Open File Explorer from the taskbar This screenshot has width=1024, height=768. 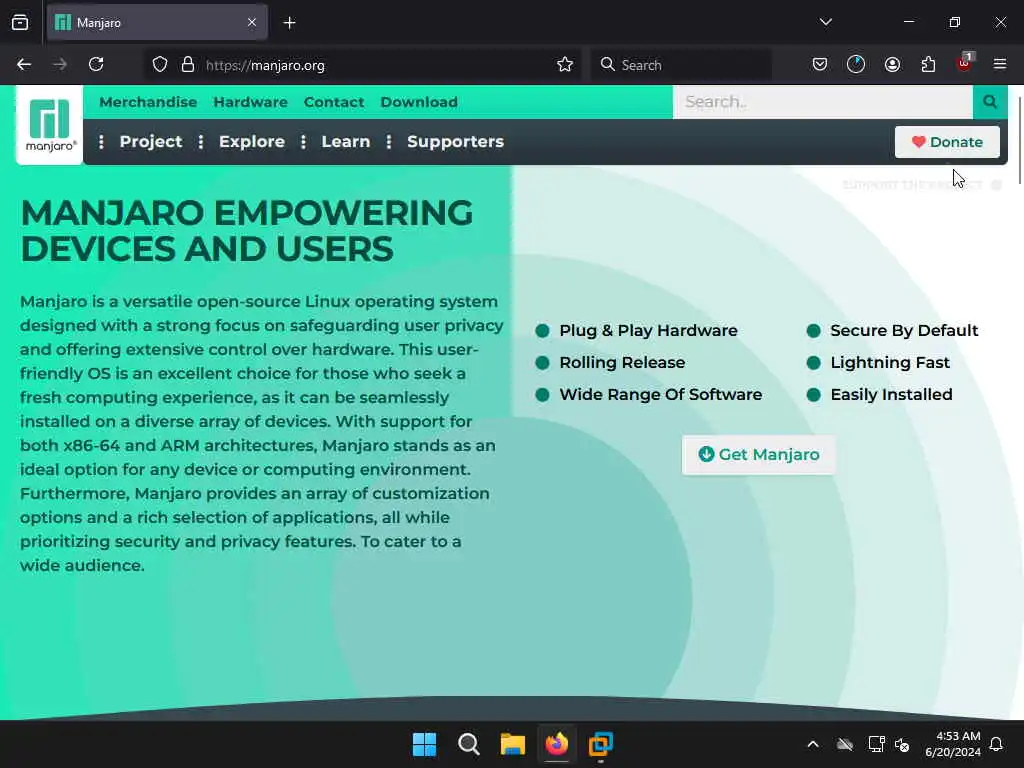(513, 744)
